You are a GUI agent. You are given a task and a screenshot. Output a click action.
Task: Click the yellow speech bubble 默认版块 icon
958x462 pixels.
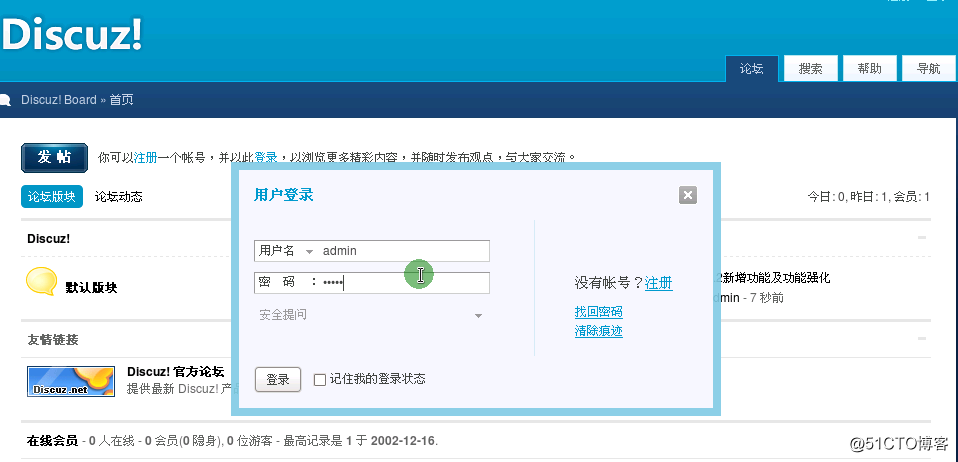point(42,282)
